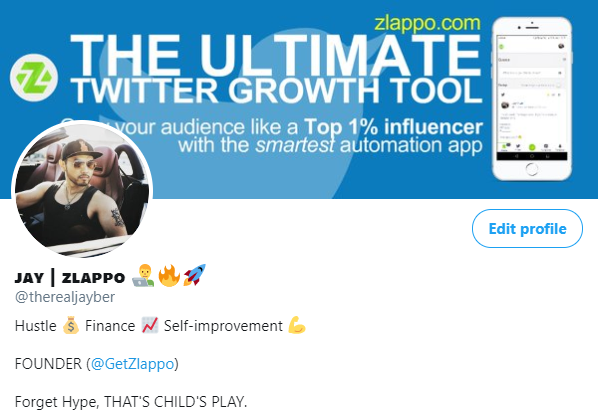The width and height of the screenshot is (598, 414).
Task: Open the @GetZlappo mention link
Action: 132,364
